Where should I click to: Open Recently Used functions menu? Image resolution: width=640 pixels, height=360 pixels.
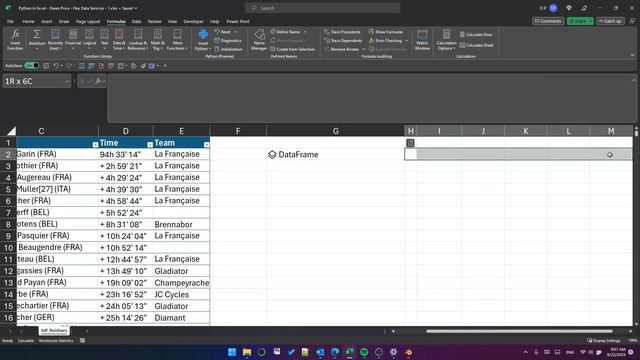point(55,40)
